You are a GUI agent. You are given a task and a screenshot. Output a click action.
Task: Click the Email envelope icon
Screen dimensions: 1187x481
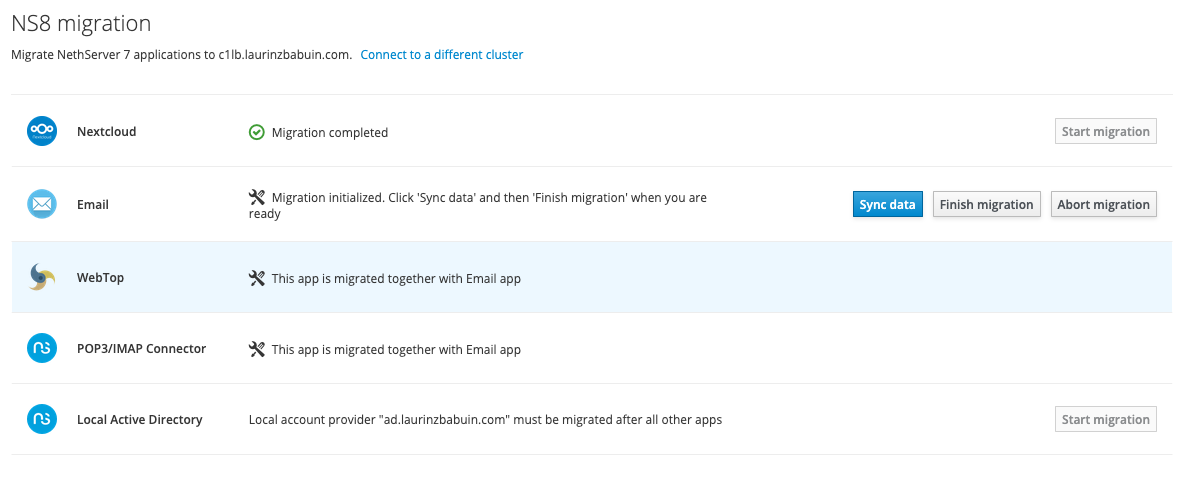42,204
